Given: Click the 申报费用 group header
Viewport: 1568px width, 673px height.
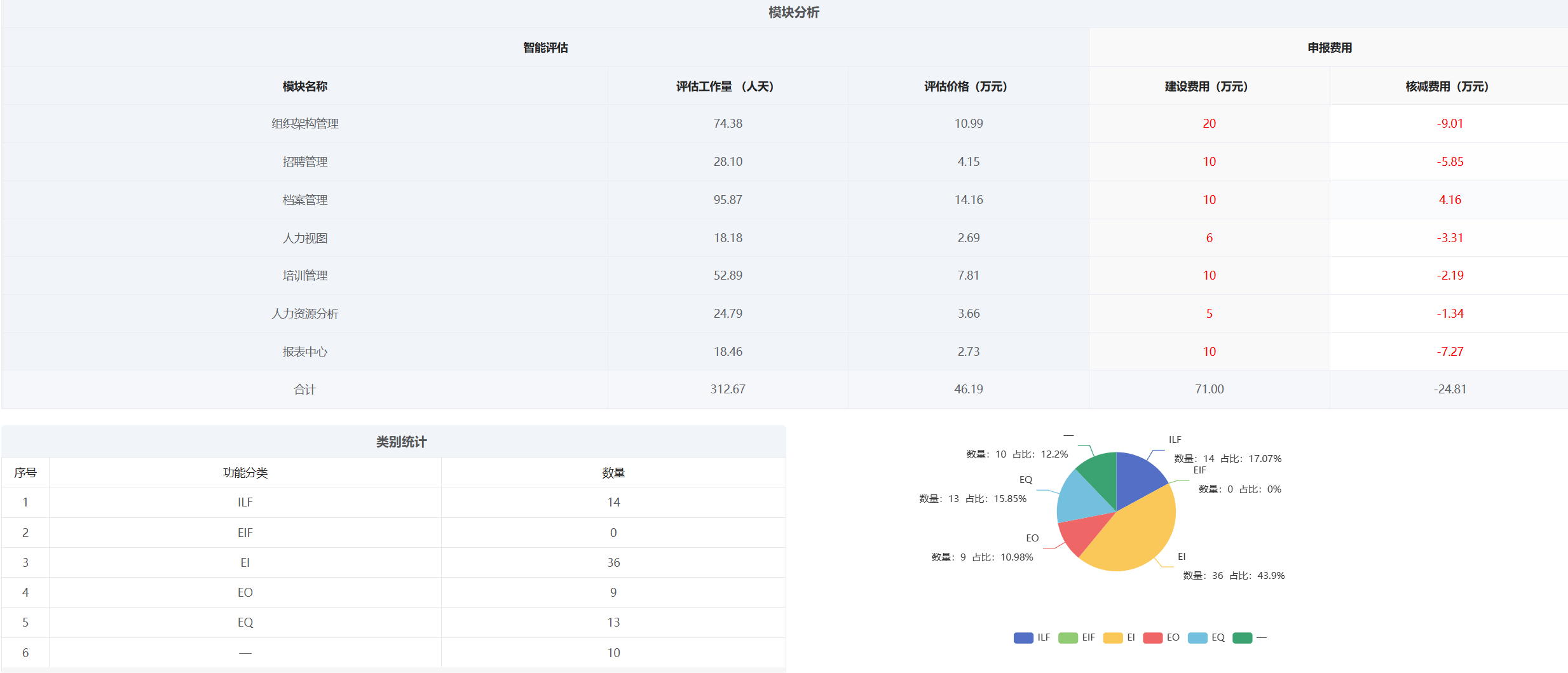Looking at the screenshot, I should coord(1330,48).
